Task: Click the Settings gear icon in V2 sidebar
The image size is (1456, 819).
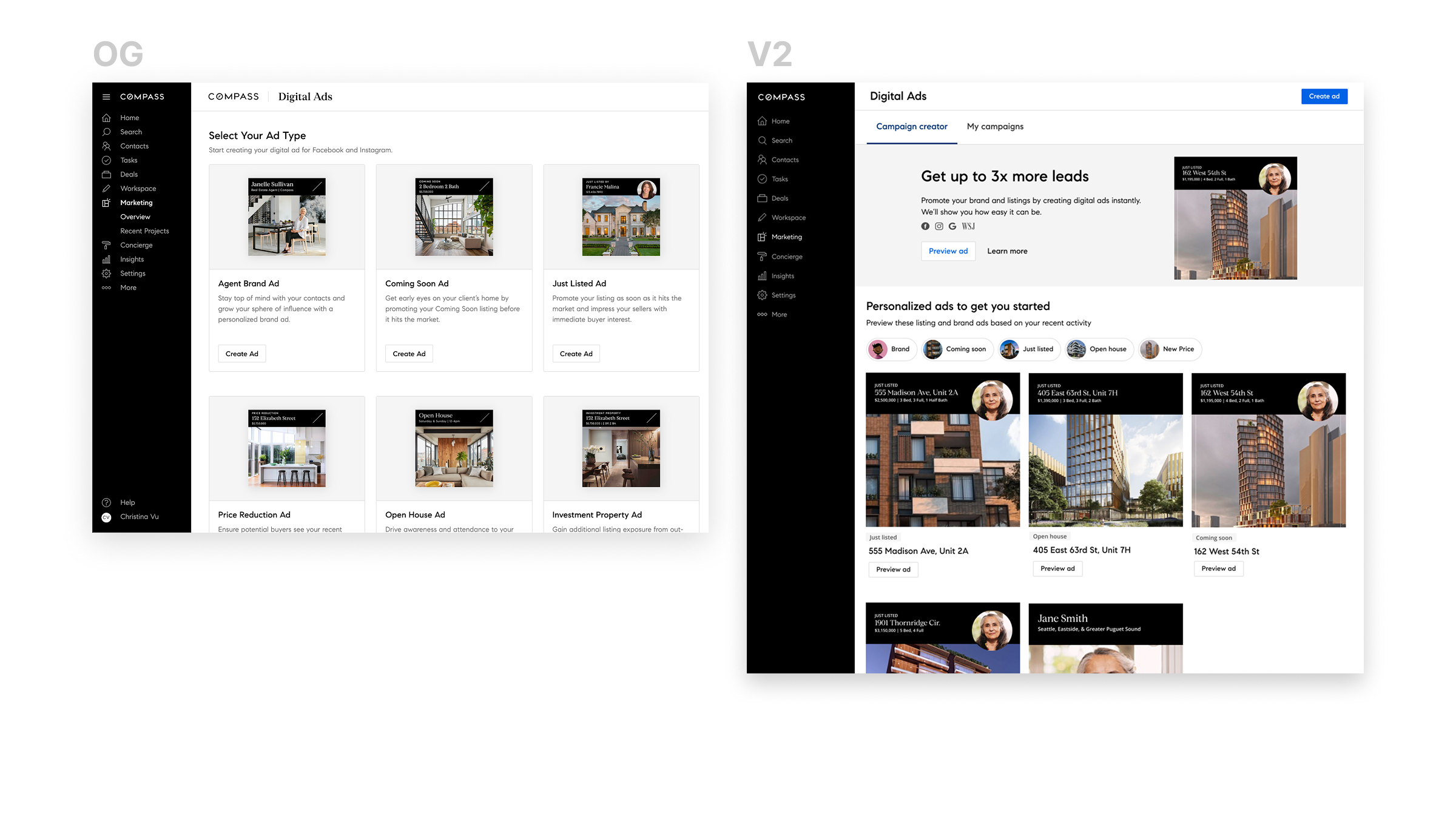Action: pos(762,295)
